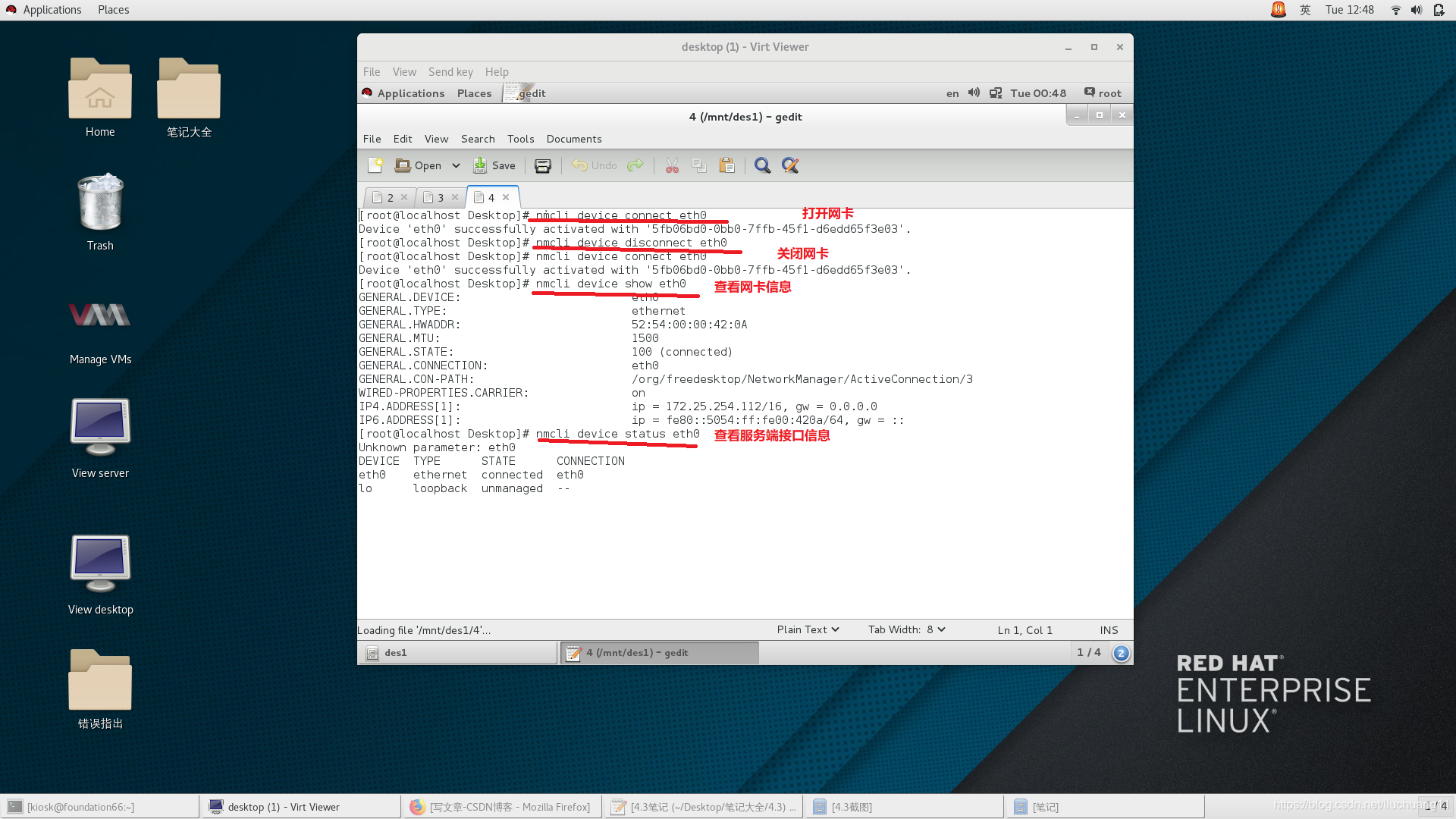Open the View desktop icon

coord(100,575)
